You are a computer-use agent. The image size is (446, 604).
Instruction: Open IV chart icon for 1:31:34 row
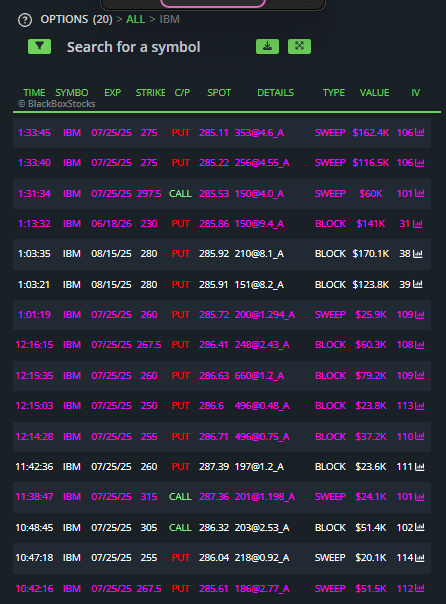(420, 193)
